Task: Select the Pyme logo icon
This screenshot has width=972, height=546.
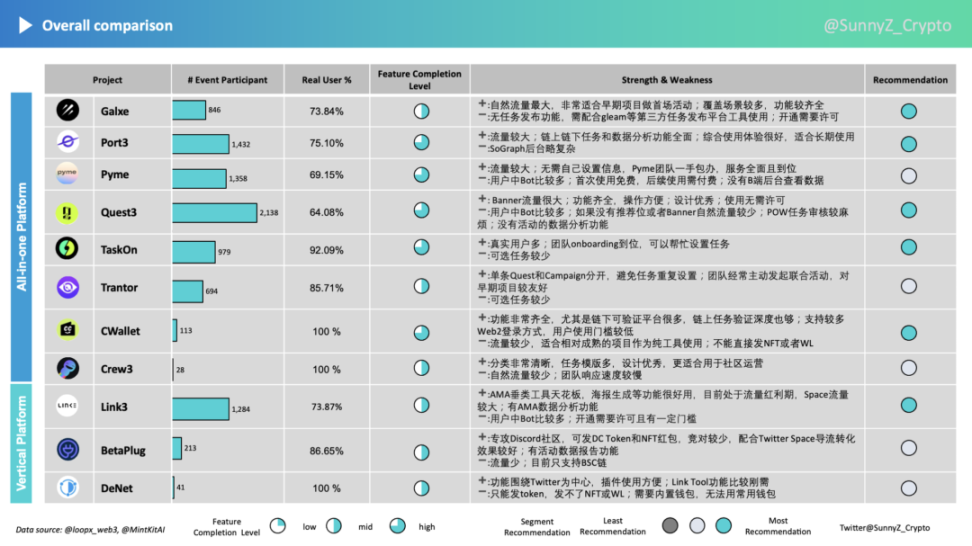Action: click(68, 174)
